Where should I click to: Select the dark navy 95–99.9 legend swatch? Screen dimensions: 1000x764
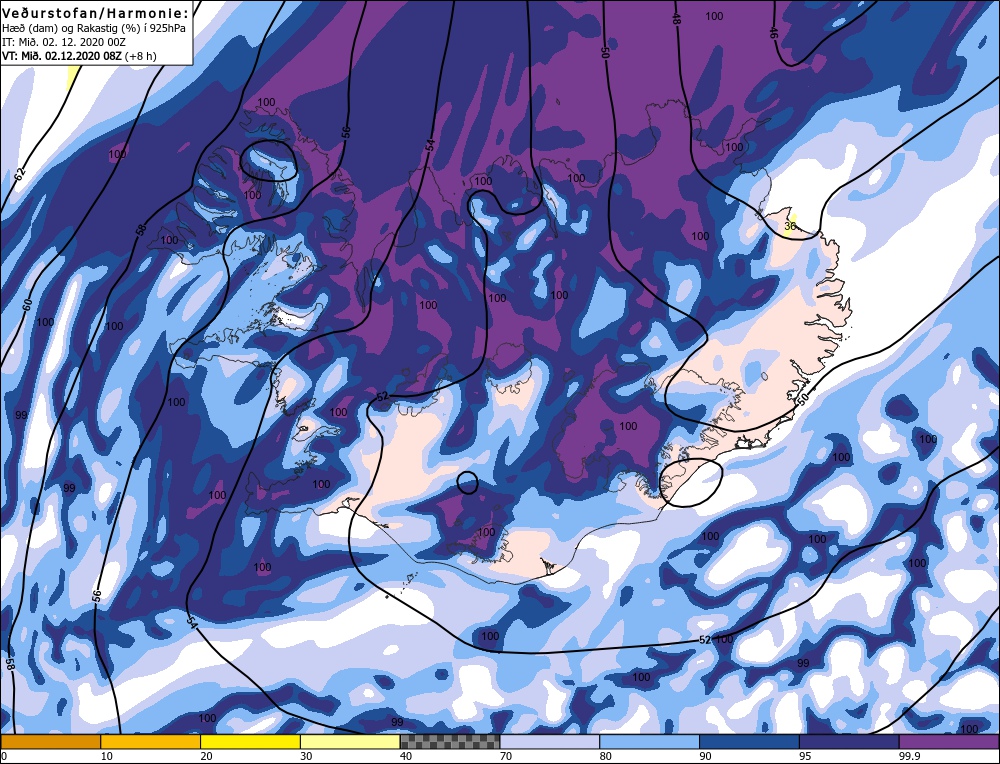click(849, 741)
